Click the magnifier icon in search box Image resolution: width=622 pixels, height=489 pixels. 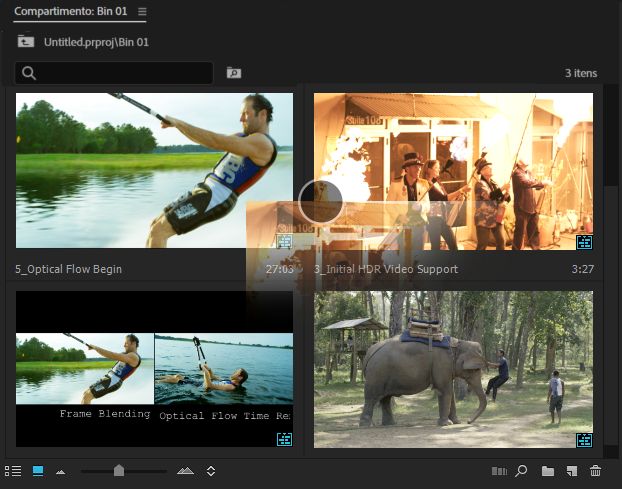pos(29,73)
